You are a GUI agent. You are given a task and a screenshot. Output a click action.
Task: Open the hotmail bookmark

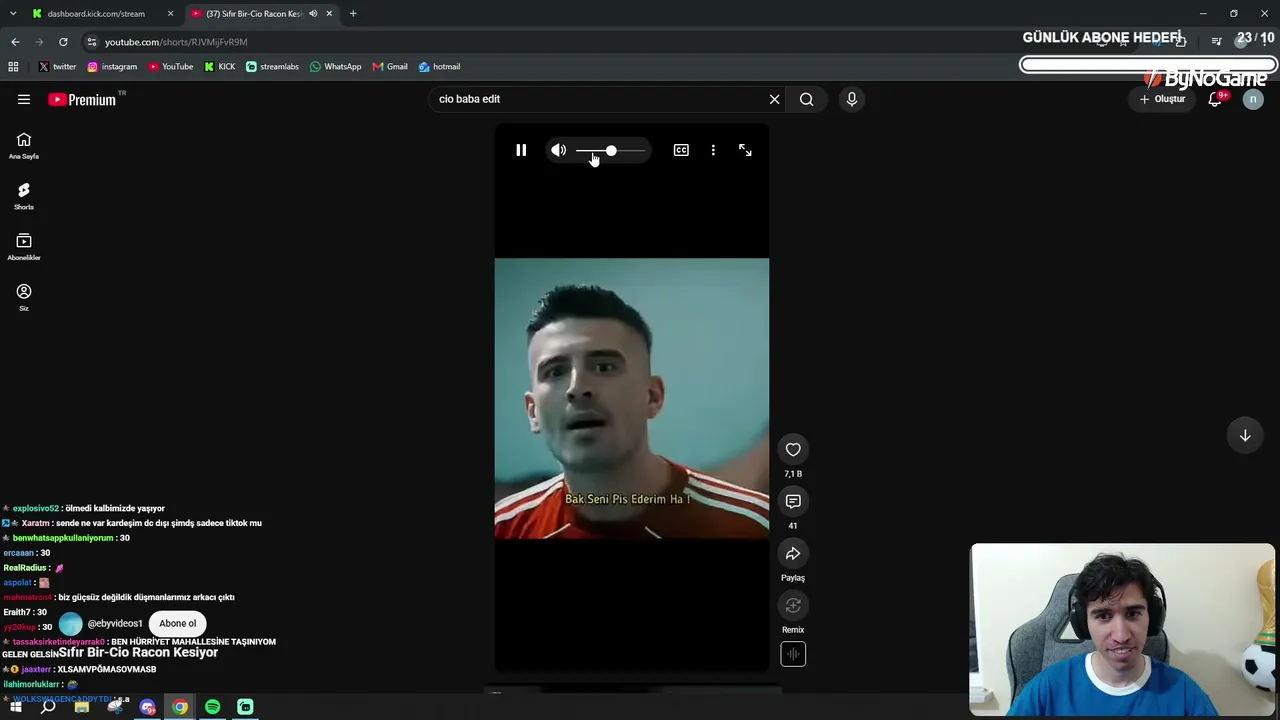pyautogui.click(x=440, y=67)
